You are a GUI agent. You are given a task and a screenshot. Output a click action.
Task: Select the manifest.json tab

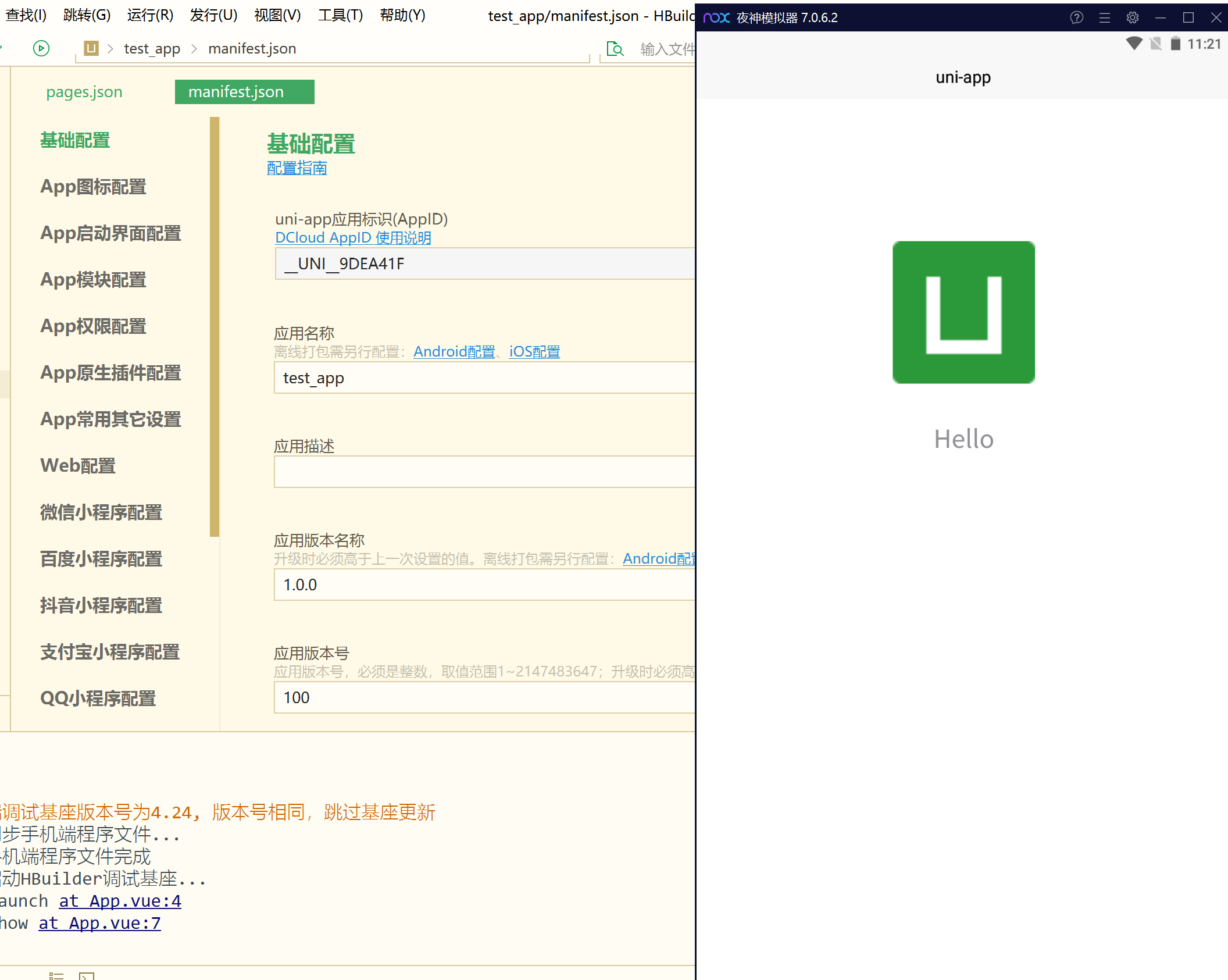[244, 92]
